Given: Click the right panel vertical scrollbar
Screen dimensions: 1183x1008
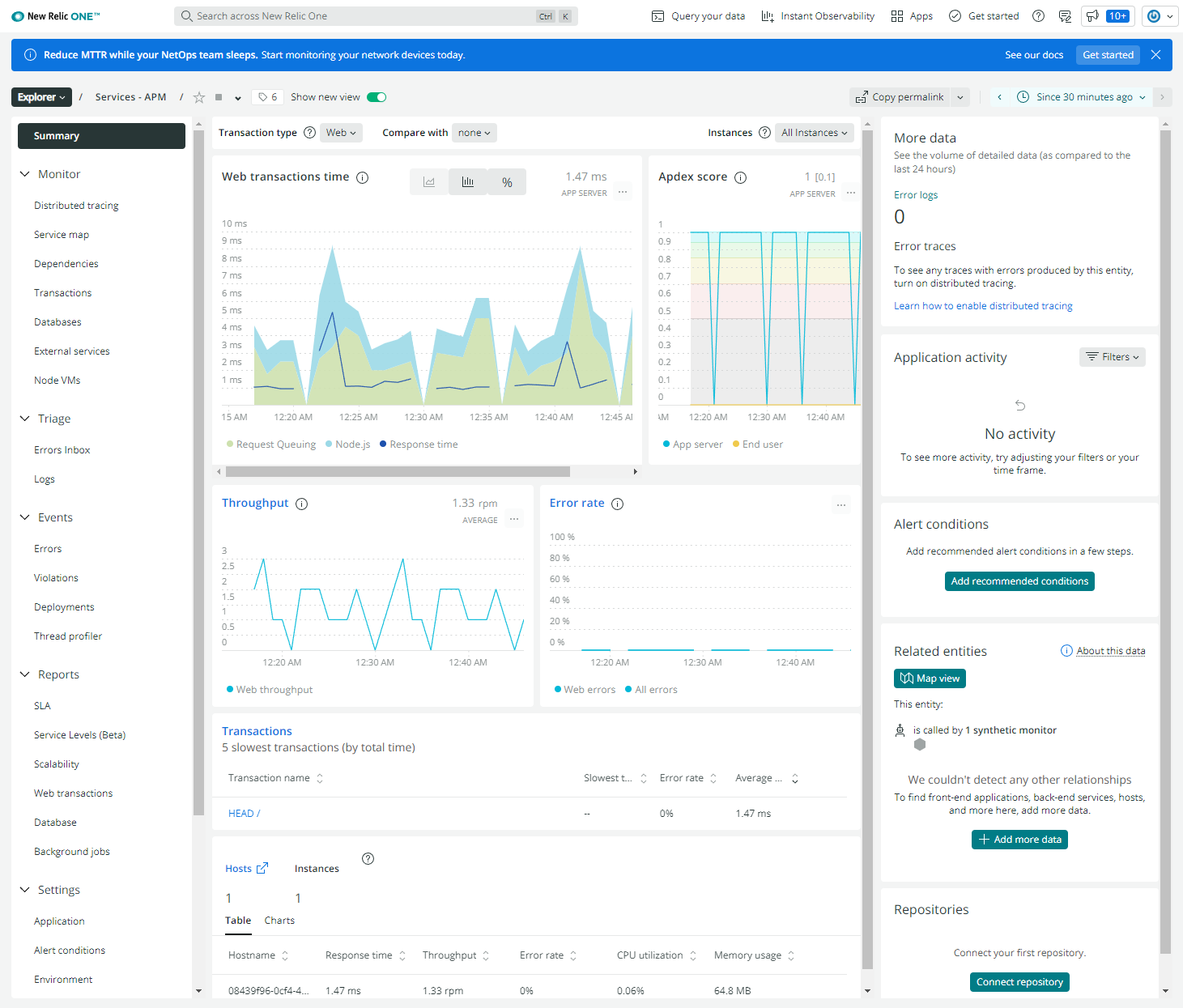Looking at the screenshot, I should pyautogui.click(x=1165, y=542).
